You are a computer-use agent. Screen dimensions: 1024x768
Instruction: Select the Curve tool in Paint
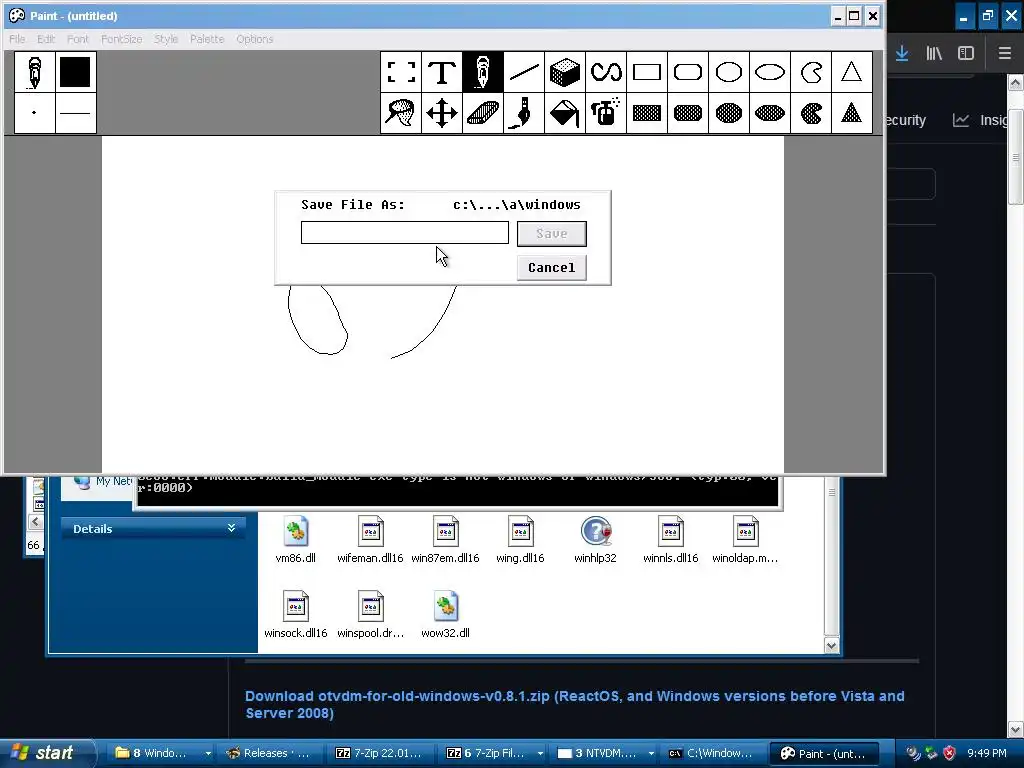[x=606, y=72]
